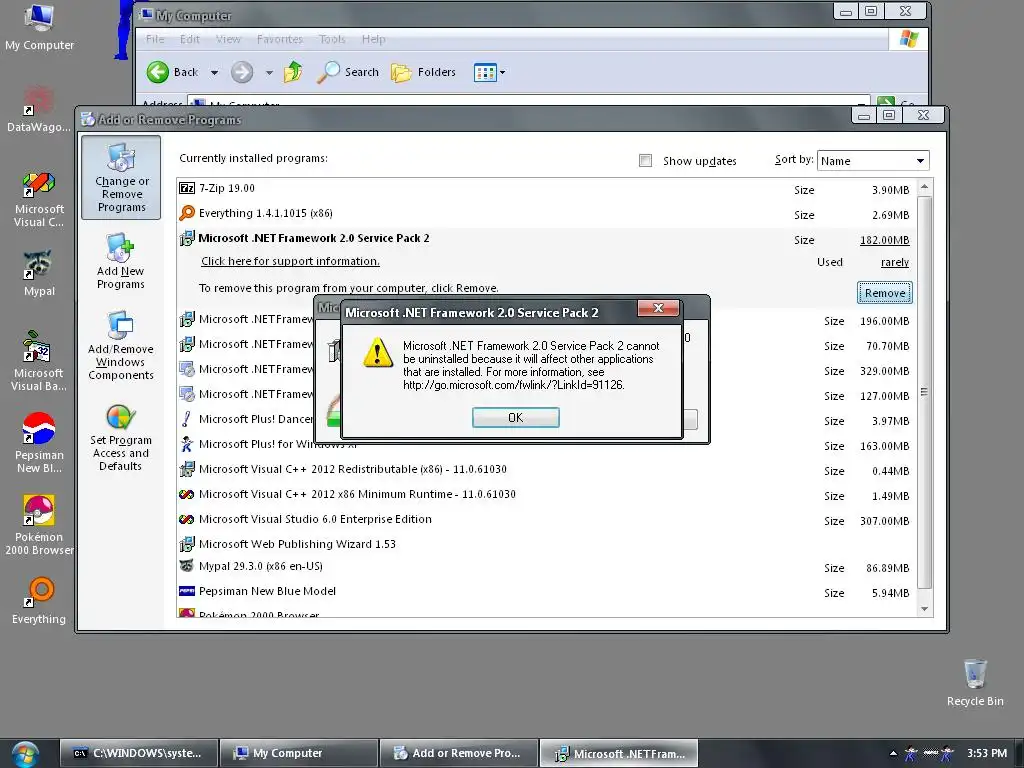This screenshot has height=768, width=1024.
Task: Open My Computer desktop icon
Action: (39, 27)
